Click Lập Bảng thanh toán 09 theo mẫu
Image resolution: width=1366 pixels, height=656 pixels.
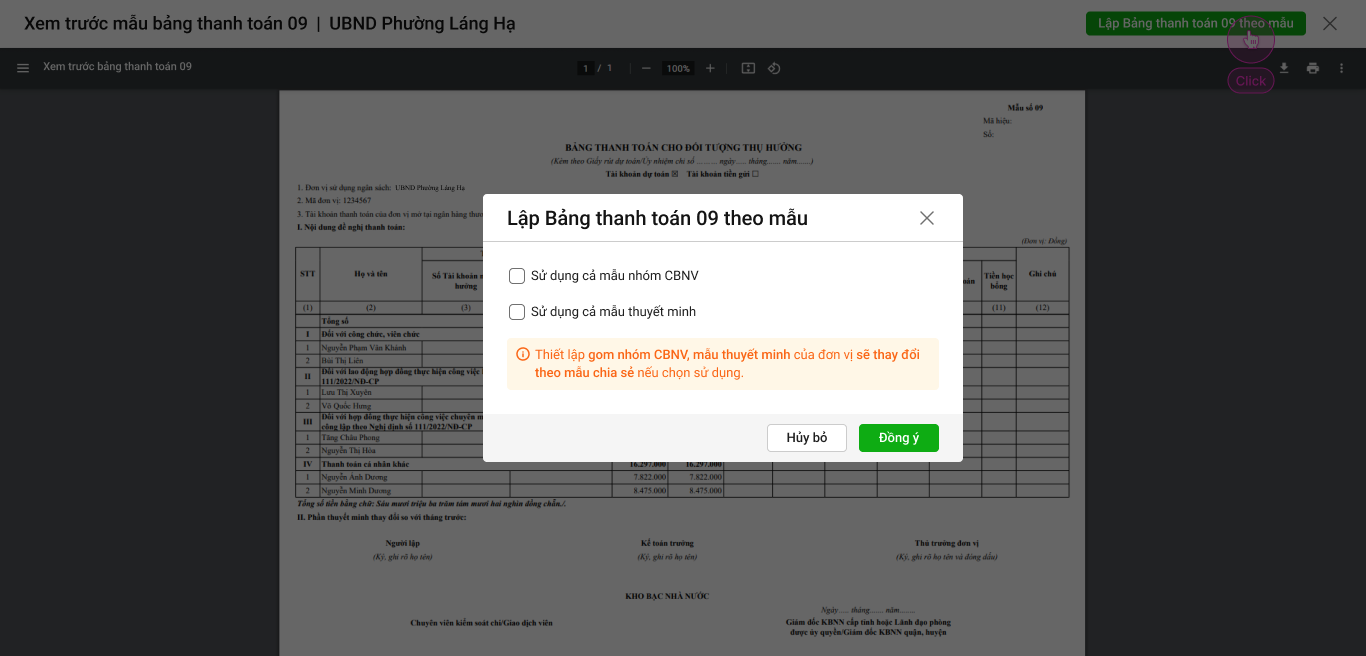coord(1195,23)
